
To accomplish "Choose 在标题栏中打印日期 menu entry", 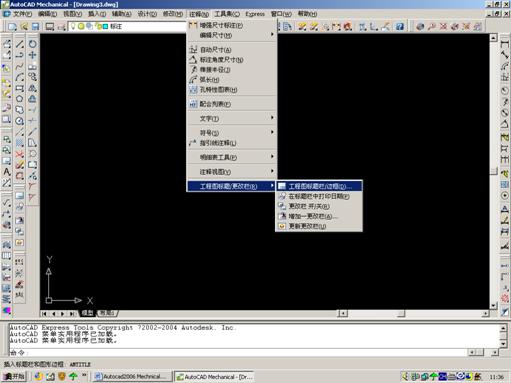I will click(319, 196).
